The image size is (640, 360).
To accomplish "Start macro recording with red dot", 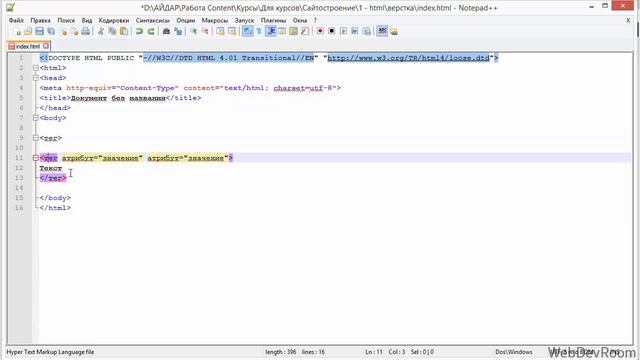I will point(320,31).
